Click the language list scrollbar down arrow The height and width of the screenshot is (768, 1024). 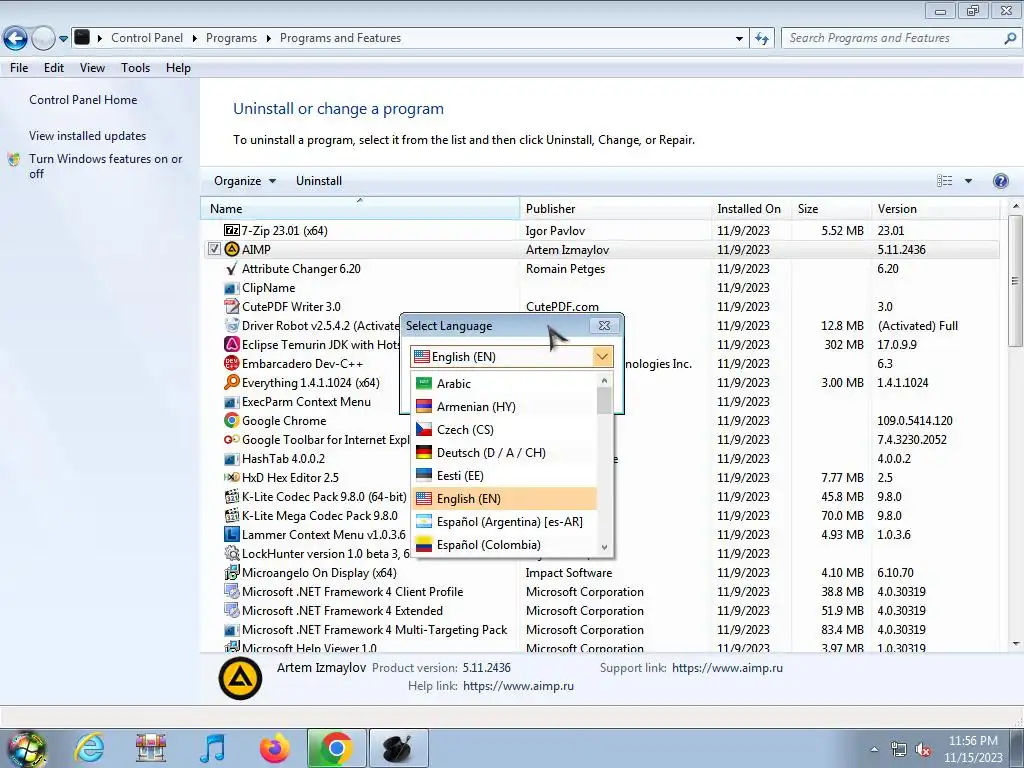(x=605, y=548)
